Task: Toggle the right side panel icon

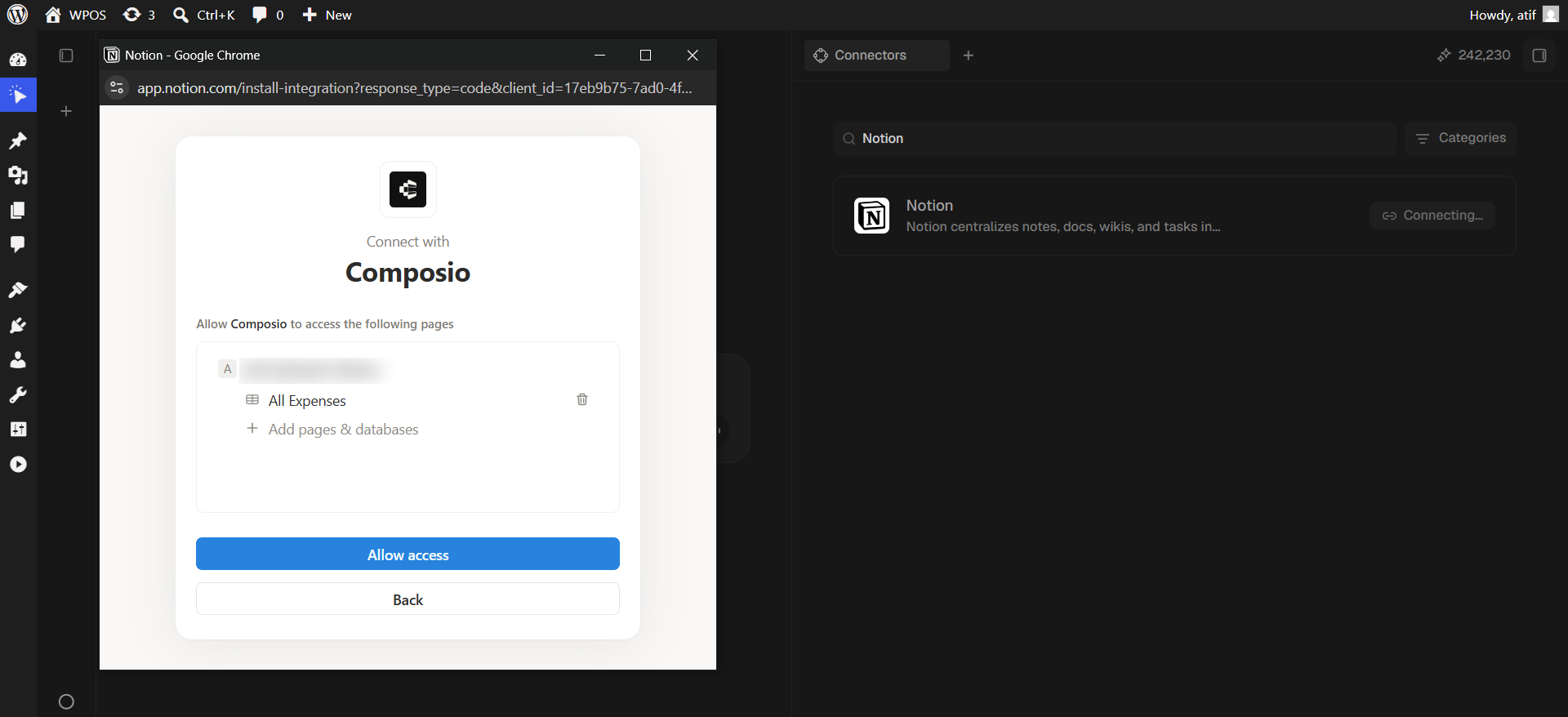Action: click(1539, 56)
